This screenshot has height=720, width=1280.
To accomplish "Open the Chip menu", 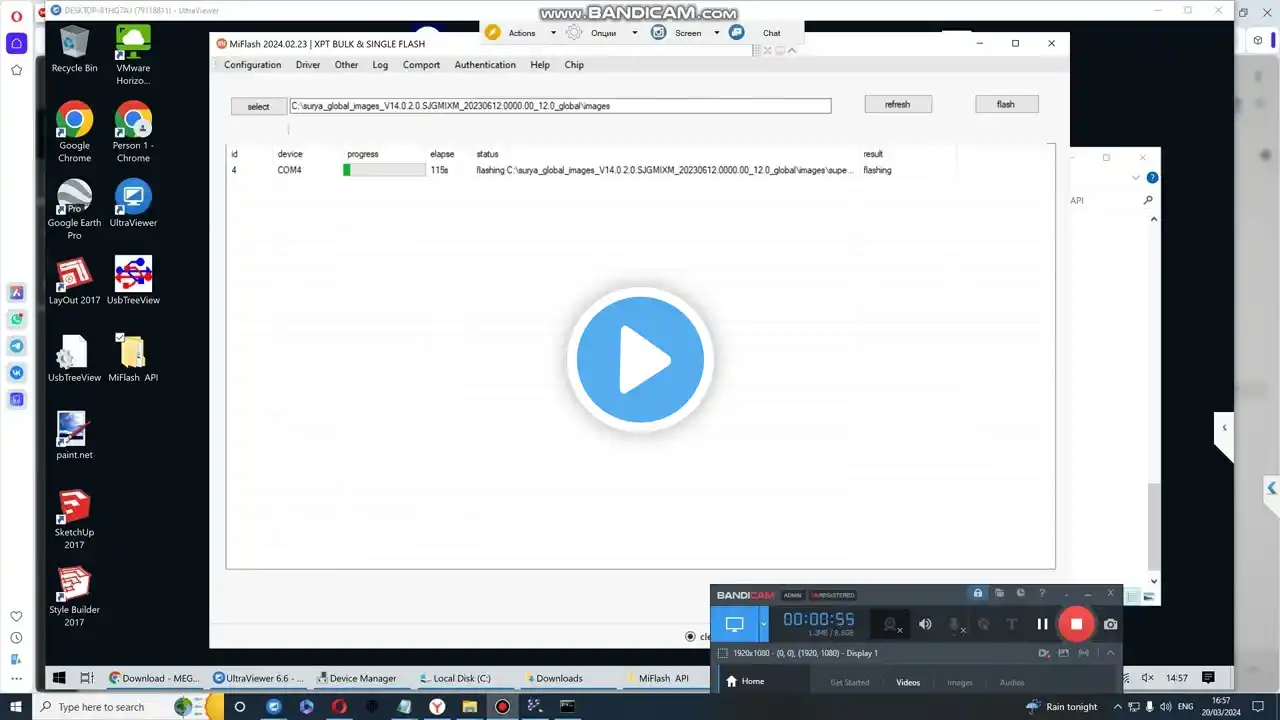I will (574, 65).
